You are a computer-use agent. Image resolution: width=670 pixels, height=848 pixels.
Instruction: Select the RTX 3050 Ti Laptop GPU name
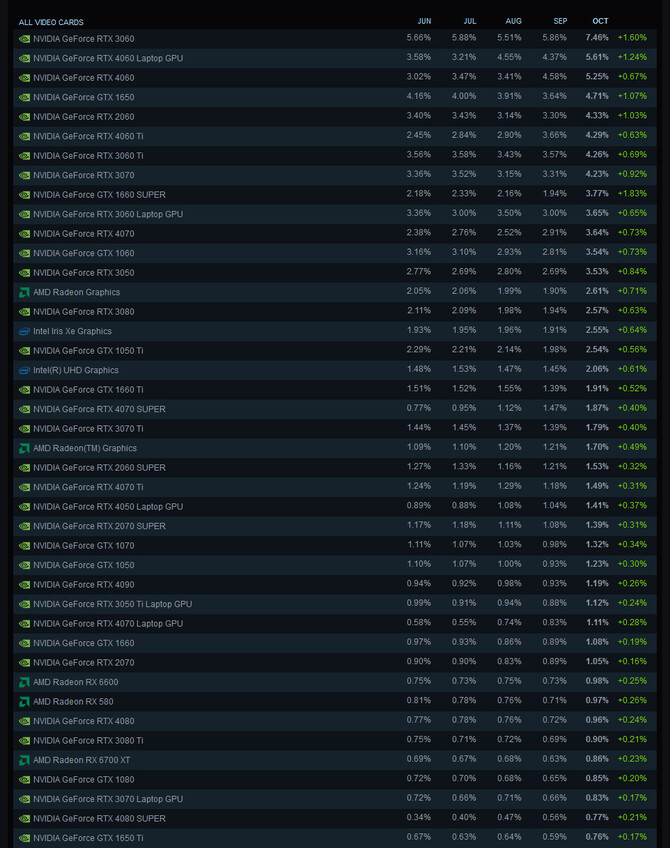112,604
